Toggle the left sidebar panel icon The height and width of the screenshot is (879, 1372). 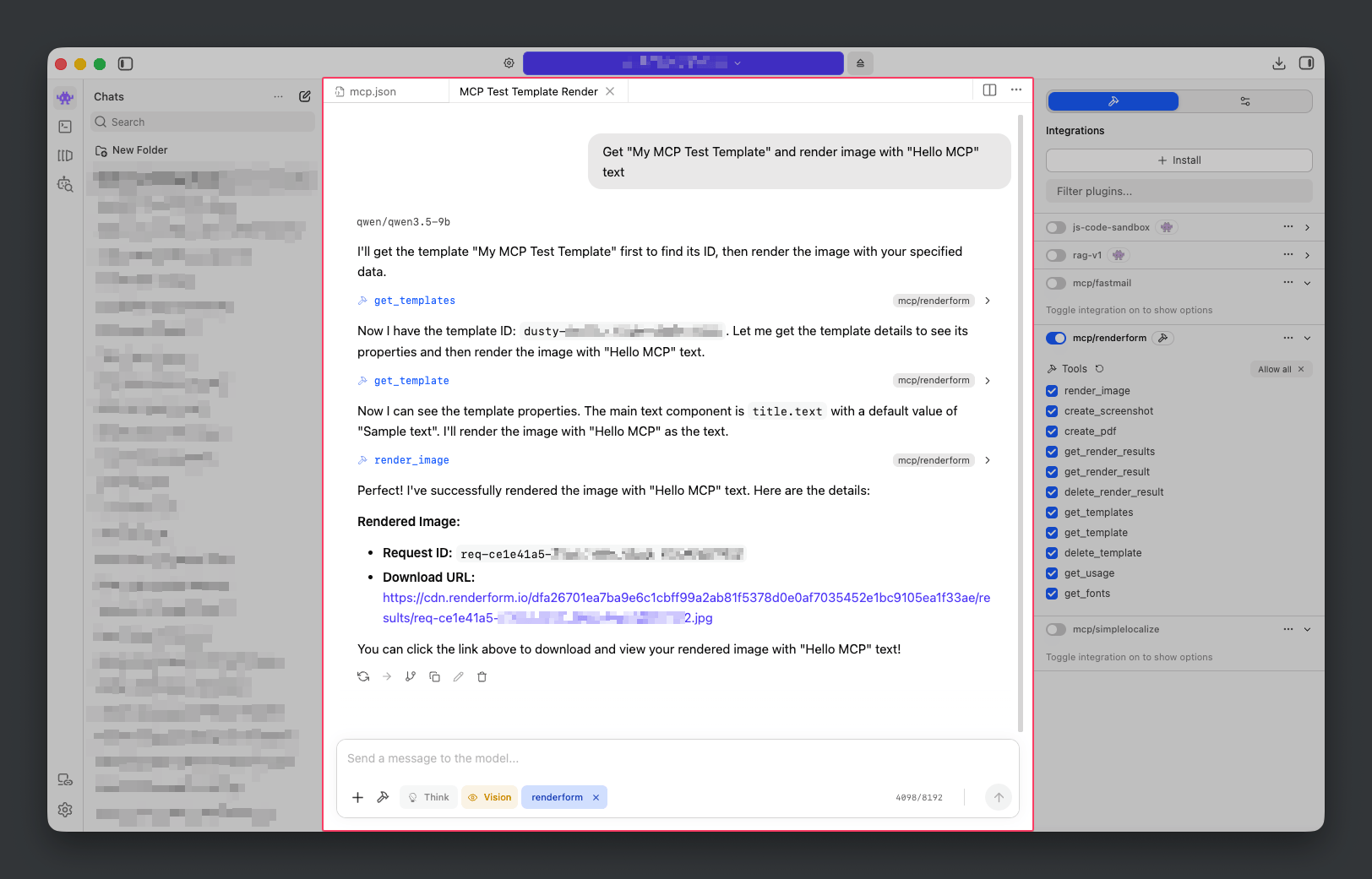[x=126, y=63]
